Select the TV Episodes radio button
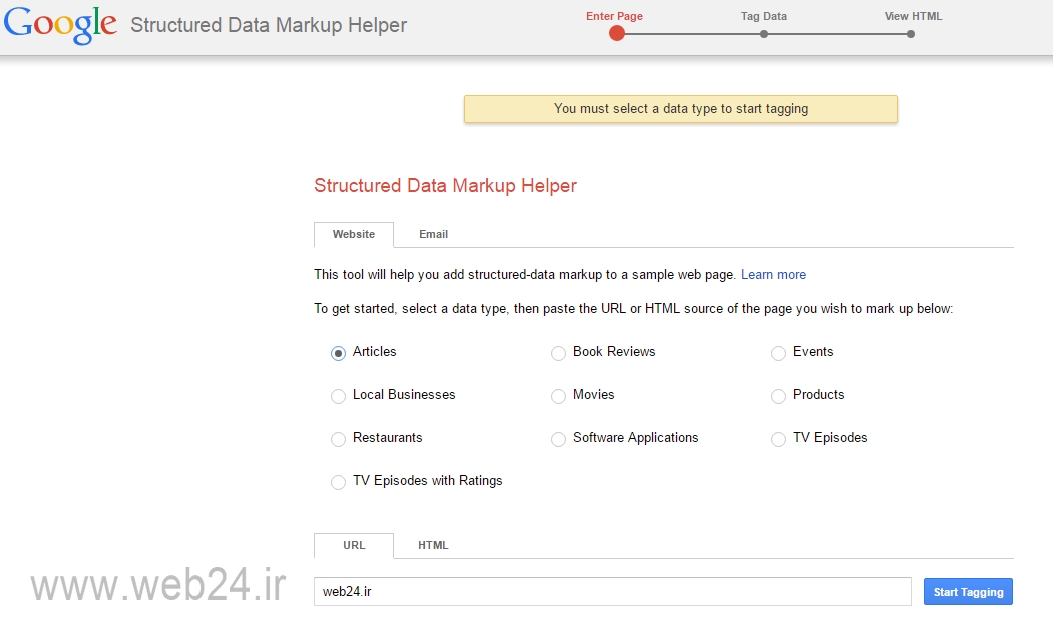Viewport: 1053px width, 631px height. 778,439
